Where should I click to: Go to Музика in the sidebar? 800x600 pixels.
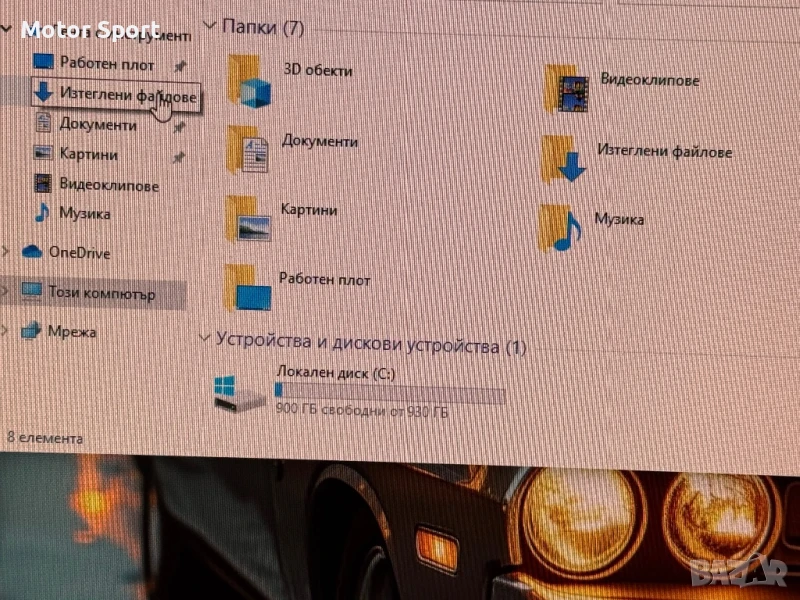[84, 213]
